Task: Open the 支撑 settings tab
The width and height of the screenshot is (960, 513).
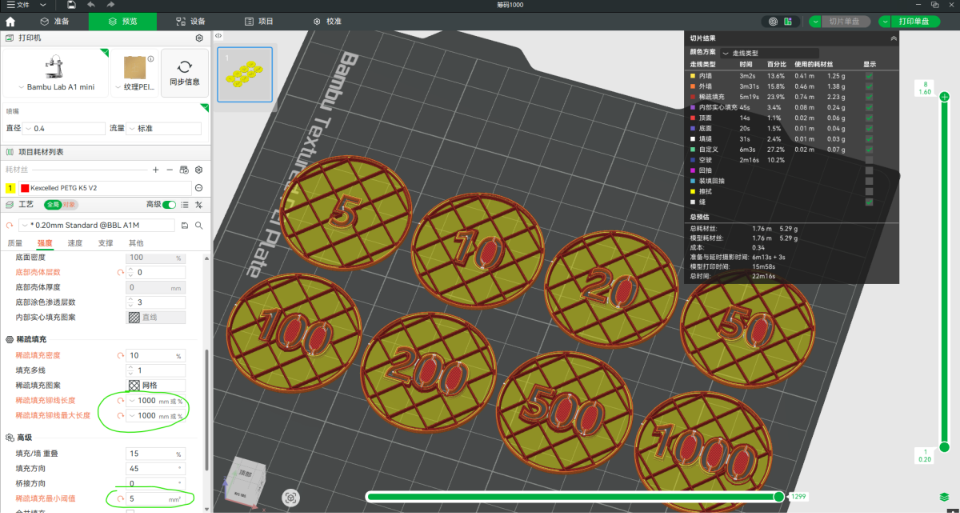Action: coord(105,243)
